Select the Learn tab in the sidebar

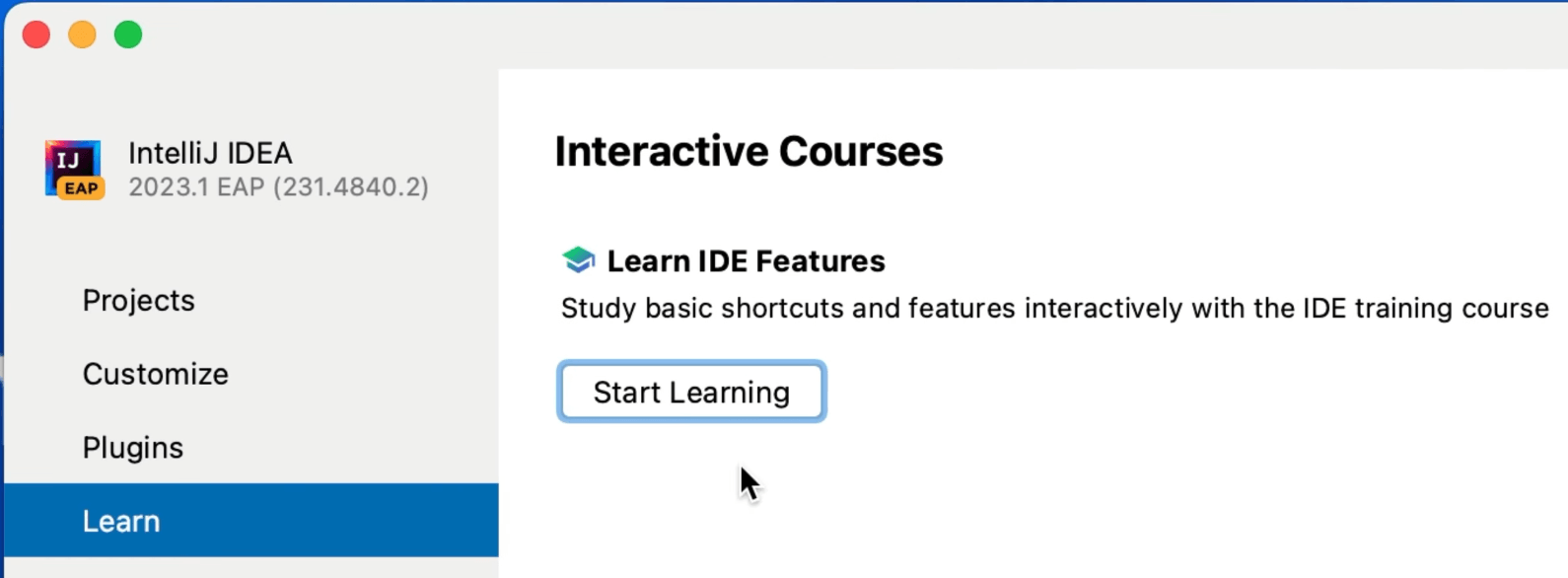click(x=120, y=520)
